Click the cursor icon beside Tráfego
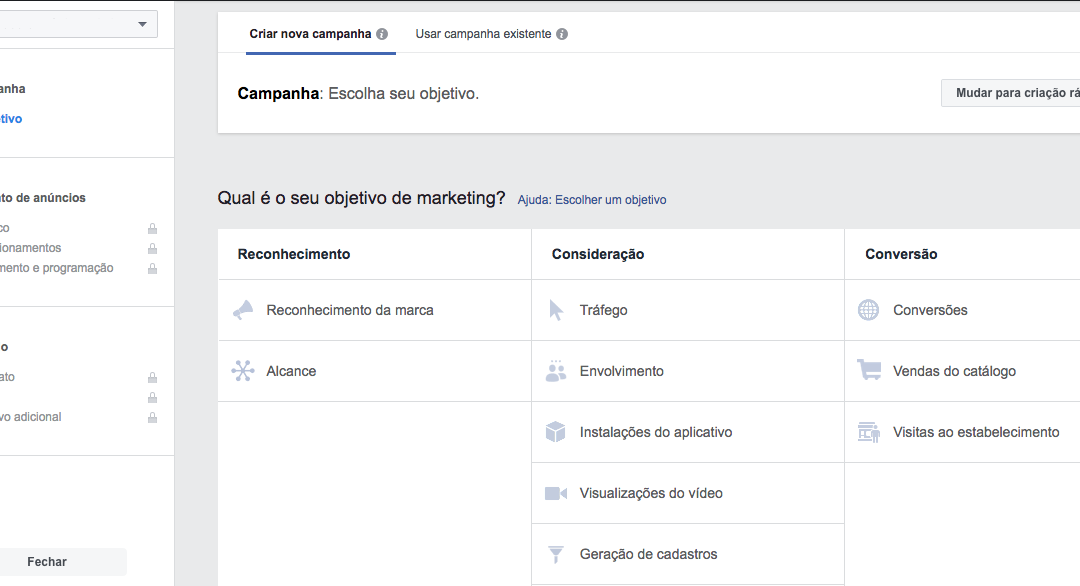The height and width of the screenshot is (586, 1080). coord(556,311)
